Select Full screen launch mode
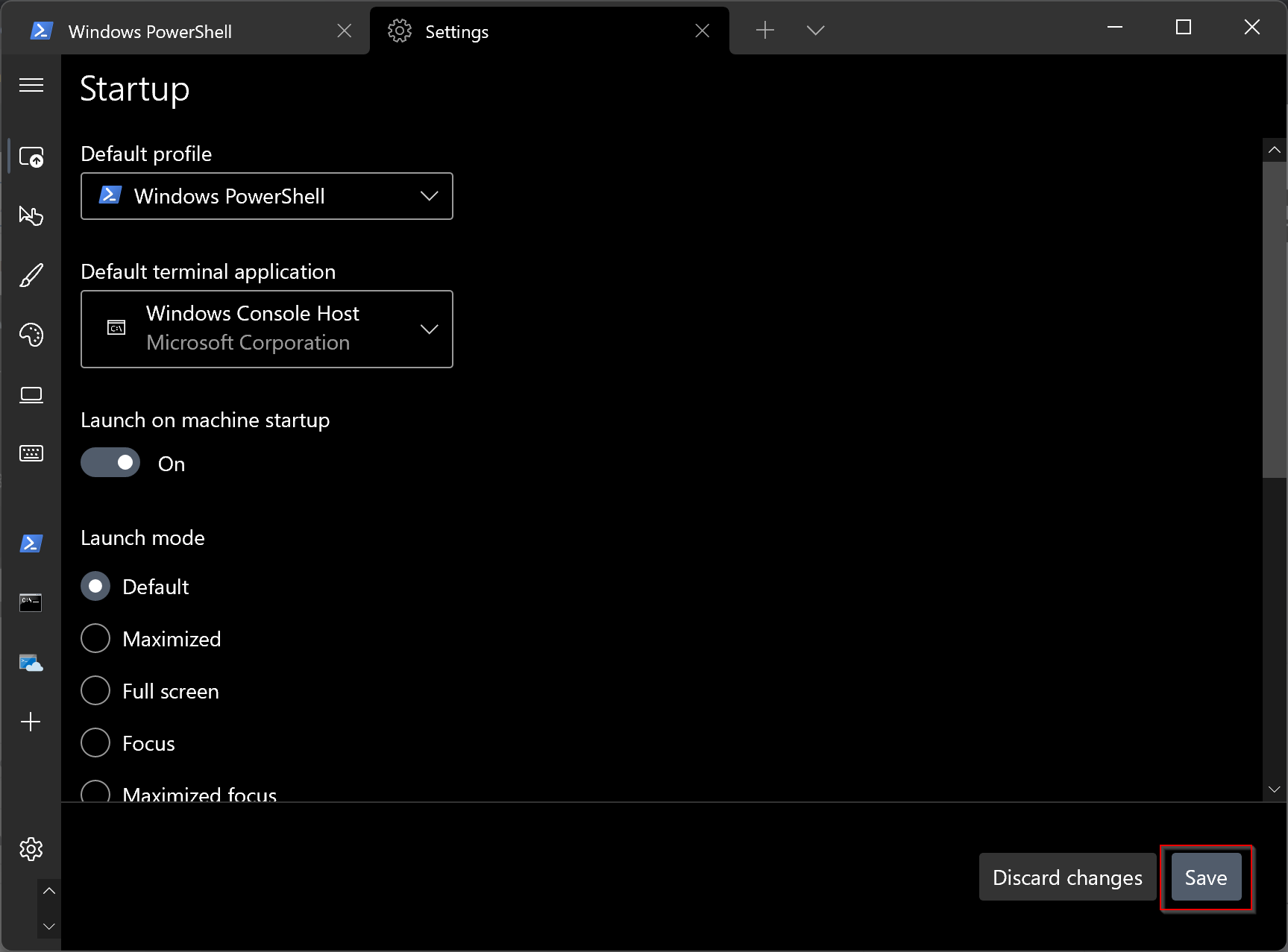Screen dimensions: 1288x952 150,691
